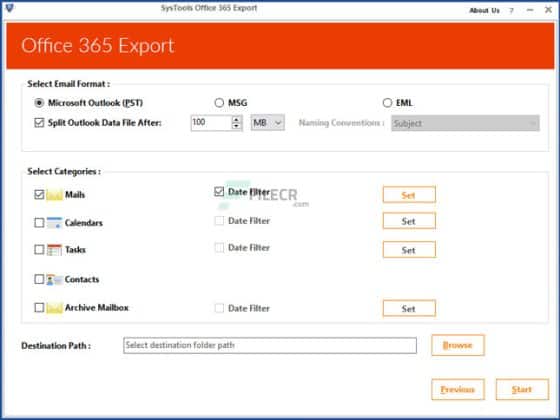Click the Tasks category label

tap(75, 249)
